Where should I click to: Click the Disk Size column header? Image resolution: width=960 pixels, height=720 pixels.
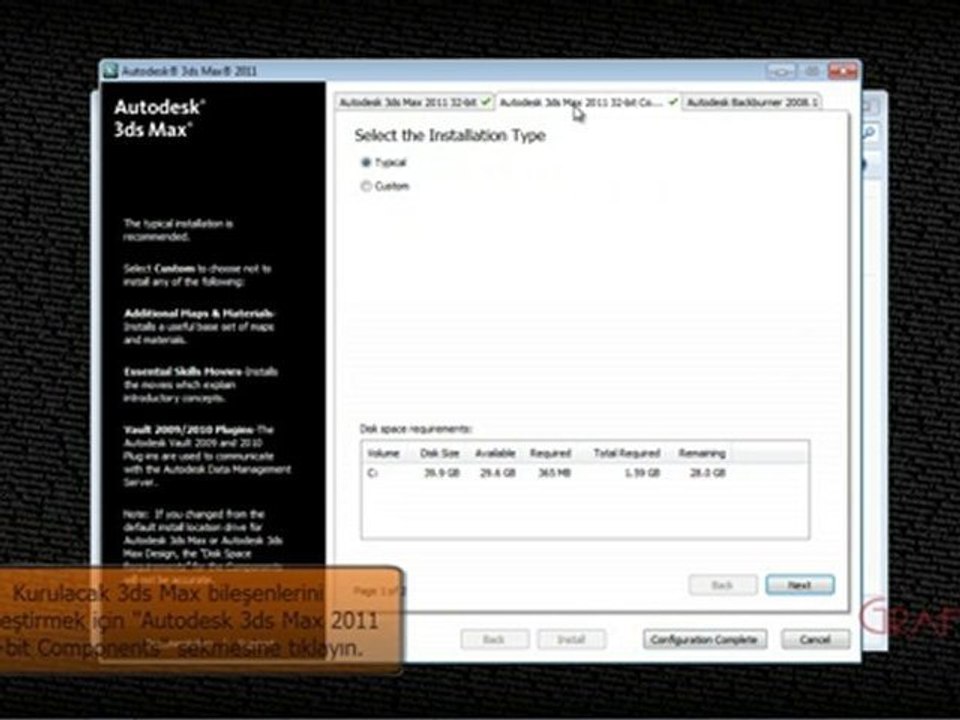pos(440,453)
